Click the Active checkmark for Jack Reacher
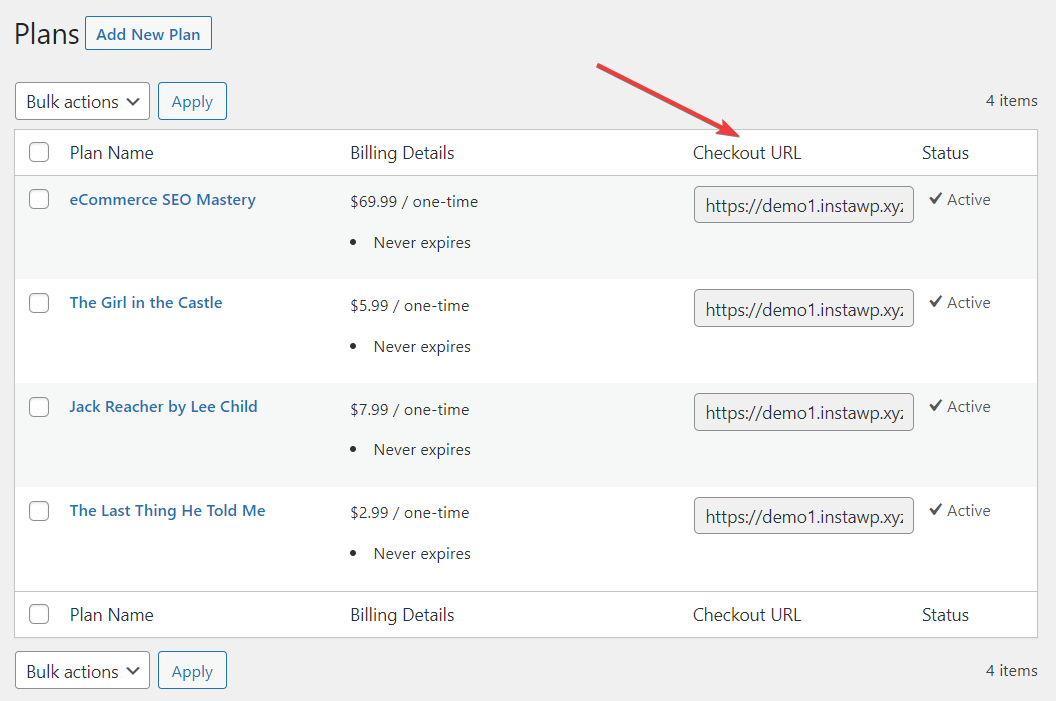1056x701 pixels. (x=935, y=405)
